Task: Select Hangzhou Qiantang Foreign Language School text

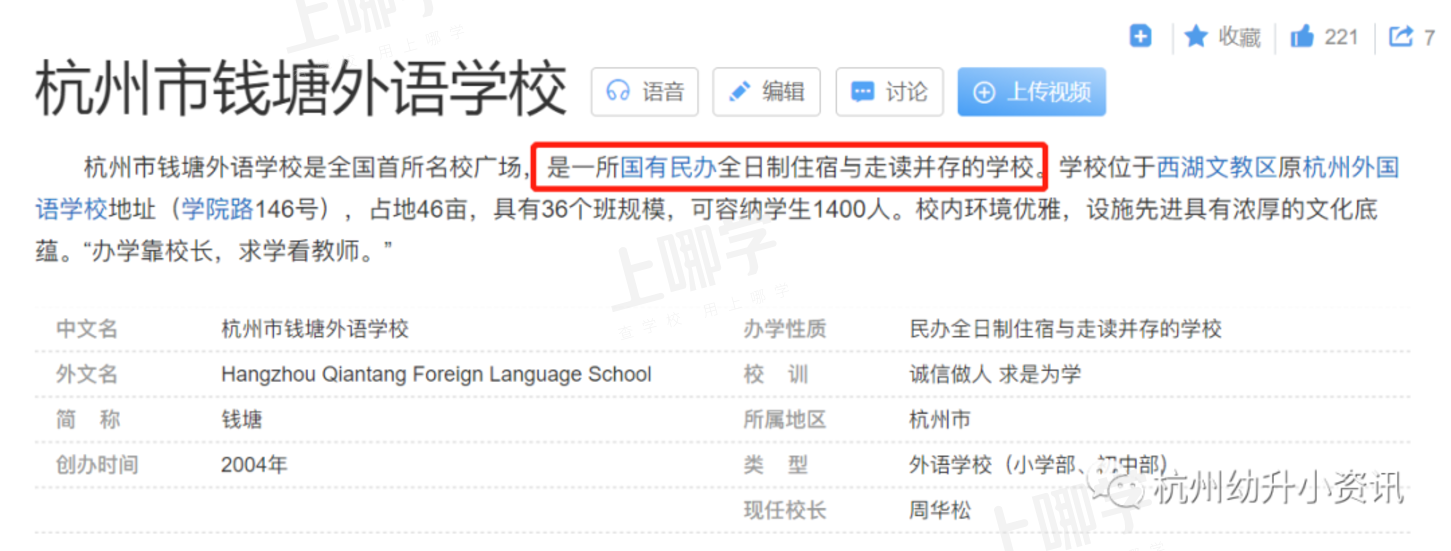Action: click(436, 375)
